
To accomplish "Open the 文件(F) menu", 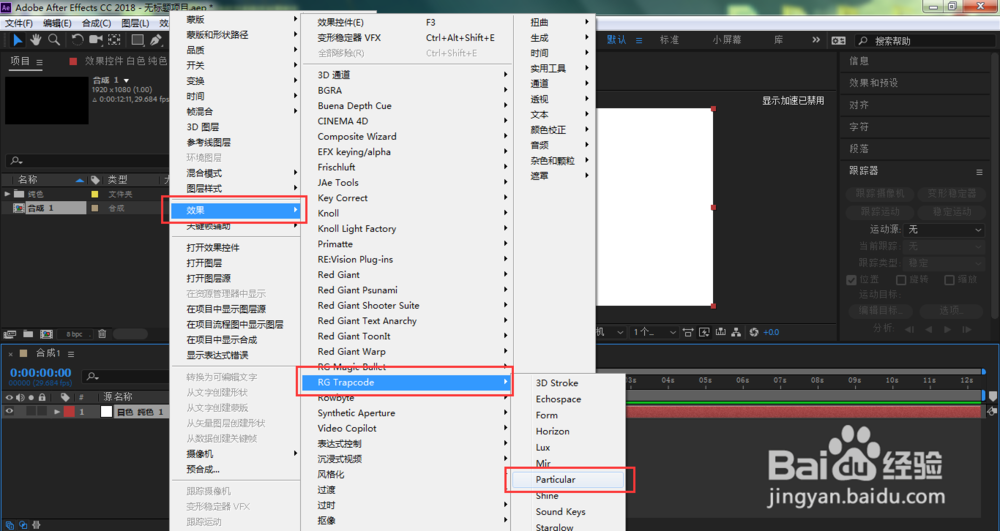I will click(19, 23).
